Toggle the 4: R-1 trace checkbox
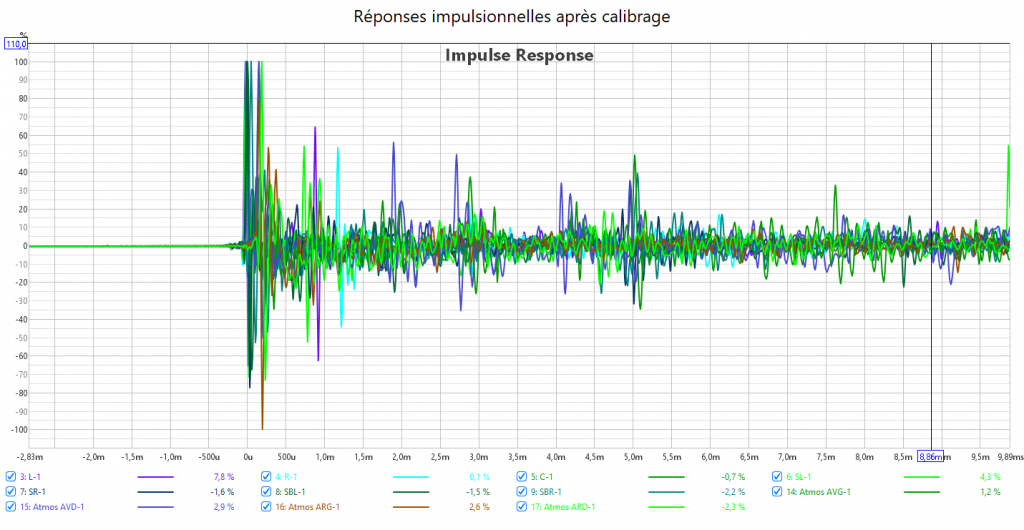 tap(267, 477)
